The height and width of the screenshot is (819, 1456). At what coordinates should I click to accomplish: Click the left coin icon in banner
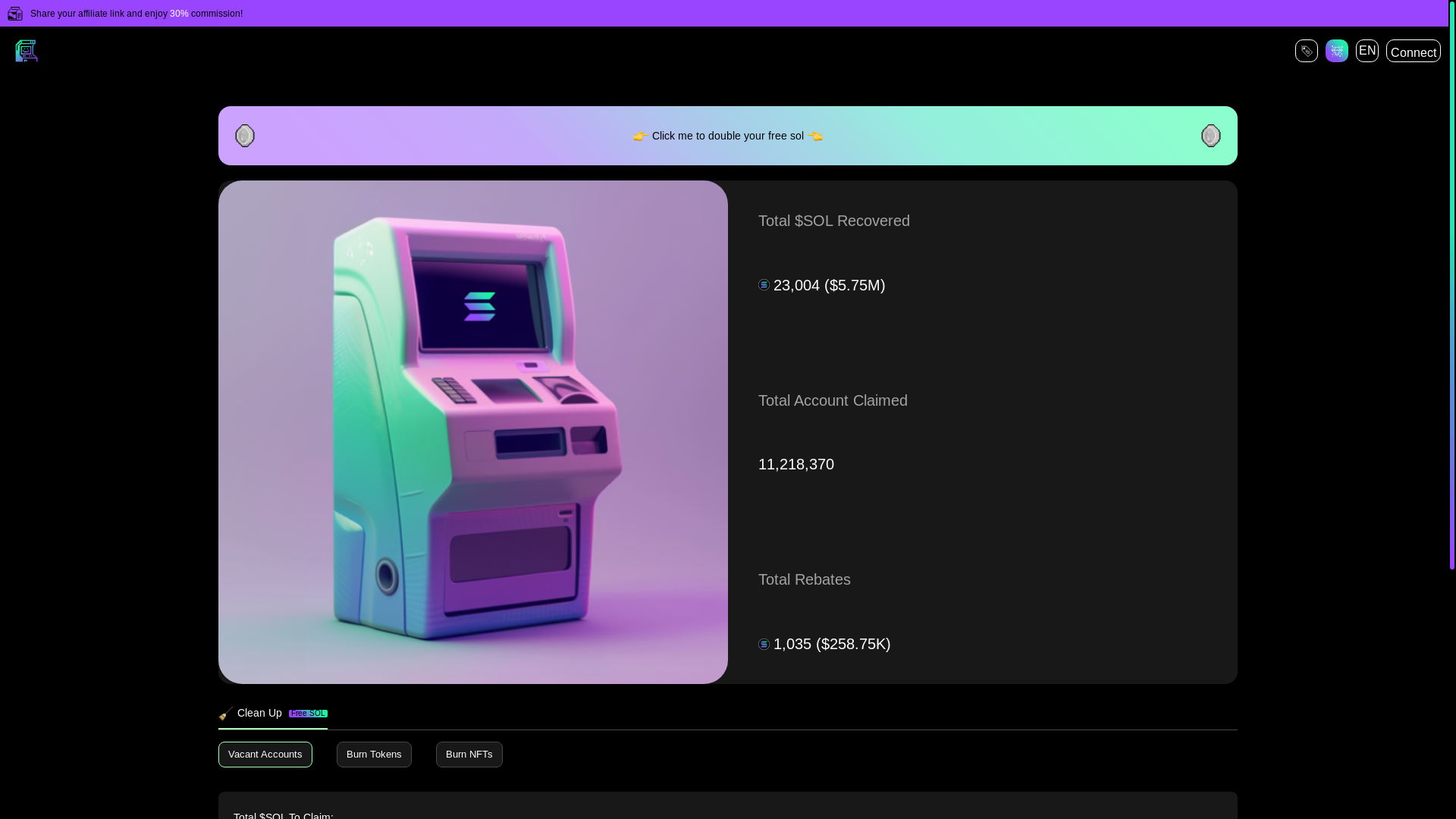tap(245, 136)
